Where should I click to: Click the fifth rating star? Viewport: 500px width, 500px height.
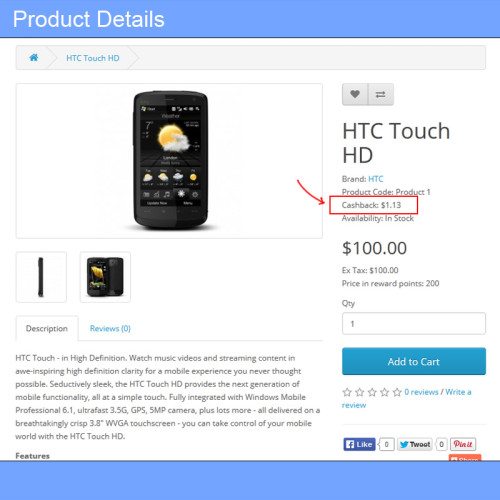click(397, 392)
